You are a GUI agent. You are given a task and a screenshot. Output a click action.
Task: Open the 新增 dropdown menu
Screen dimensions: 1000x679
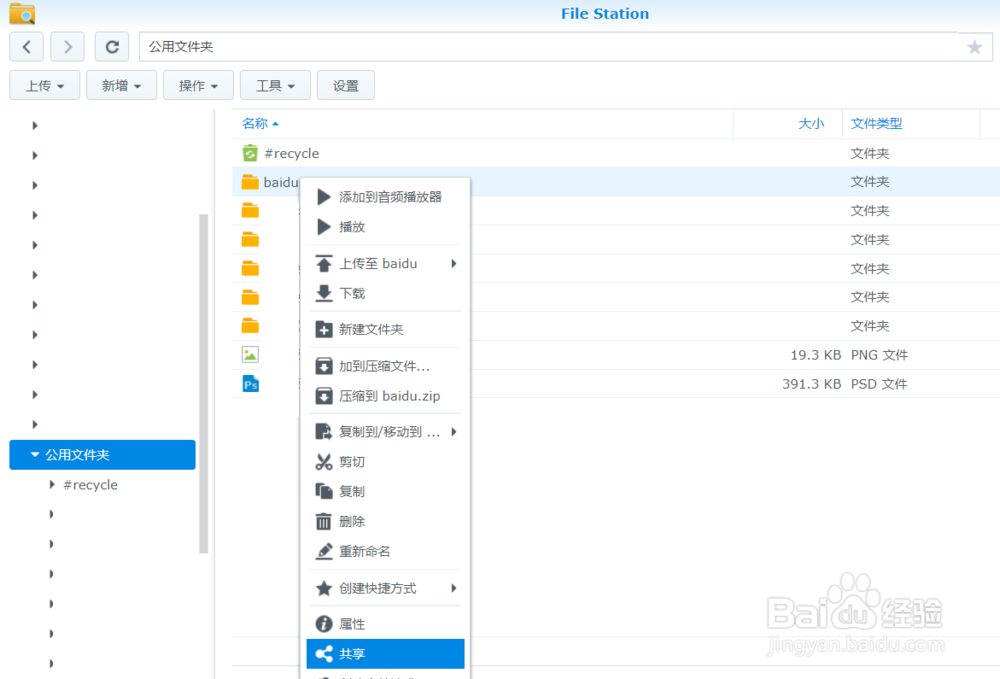coord(121,85)
